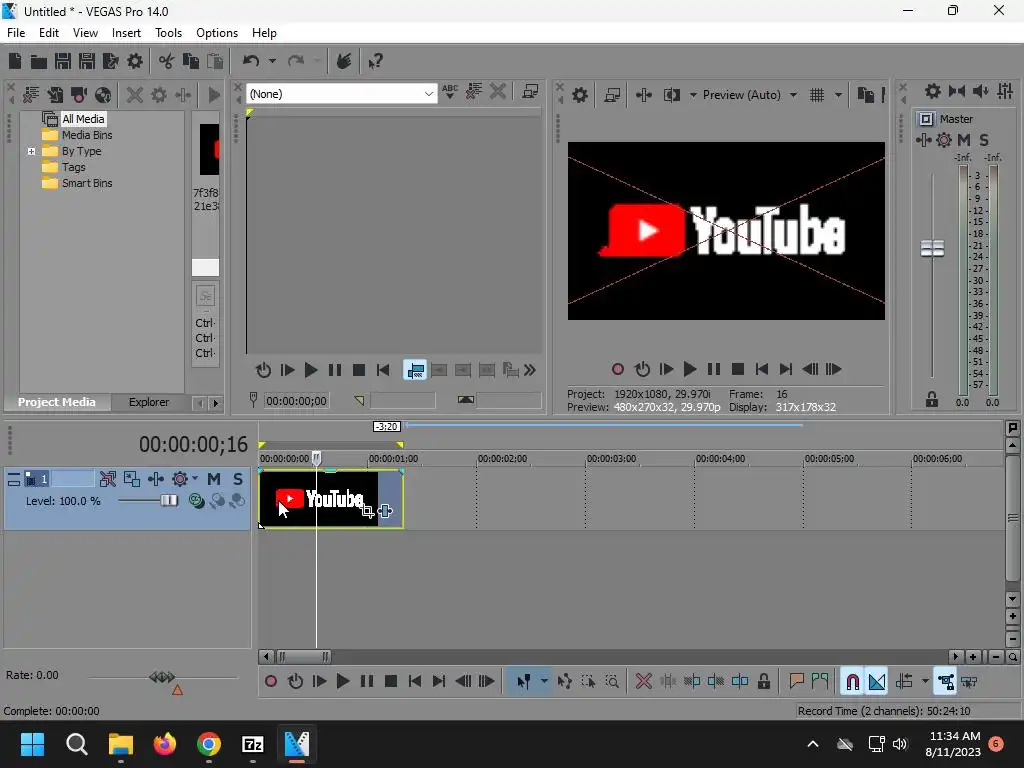
Task: Click the Cut scissors icon
Action: click(167, 61)
